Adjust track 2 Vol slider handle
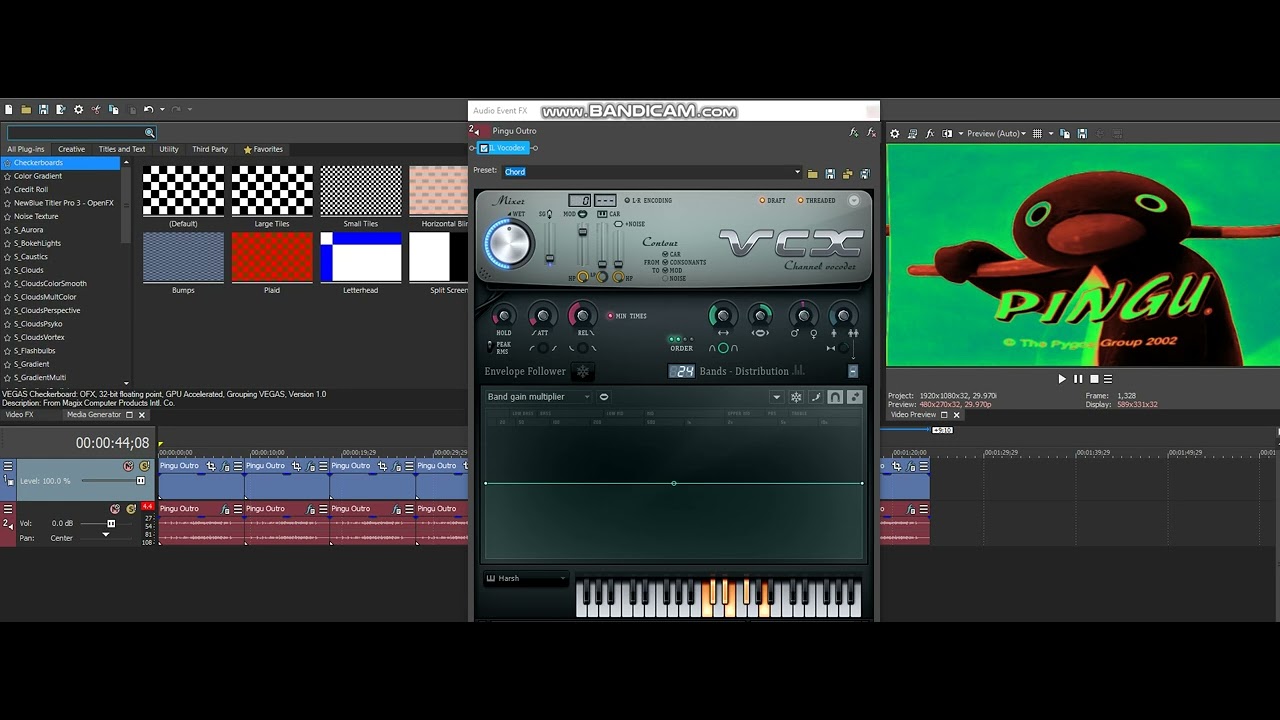 [x=111, y=523]
